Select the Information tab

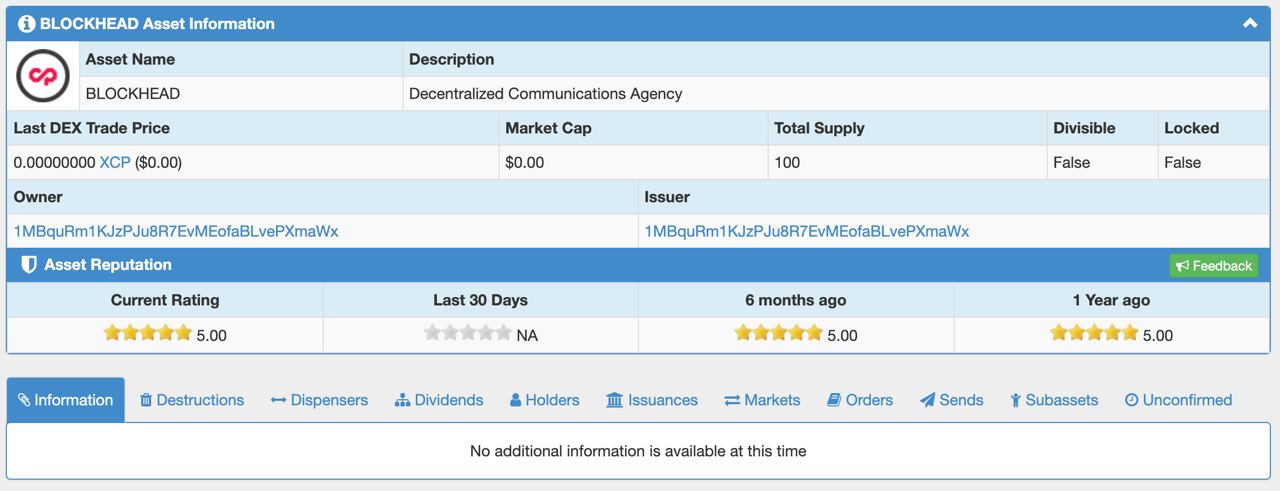66,400
